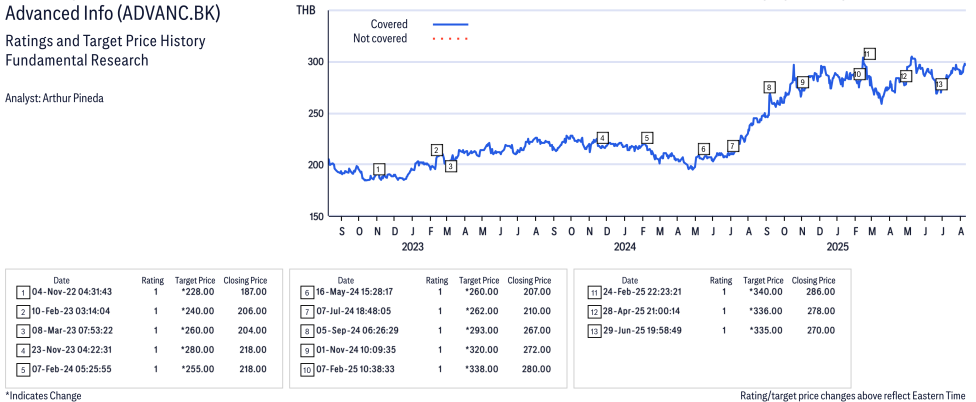Click the THB axis unit label
The image size is (976, 402).
pyautogui.click(x=306, y=9)
